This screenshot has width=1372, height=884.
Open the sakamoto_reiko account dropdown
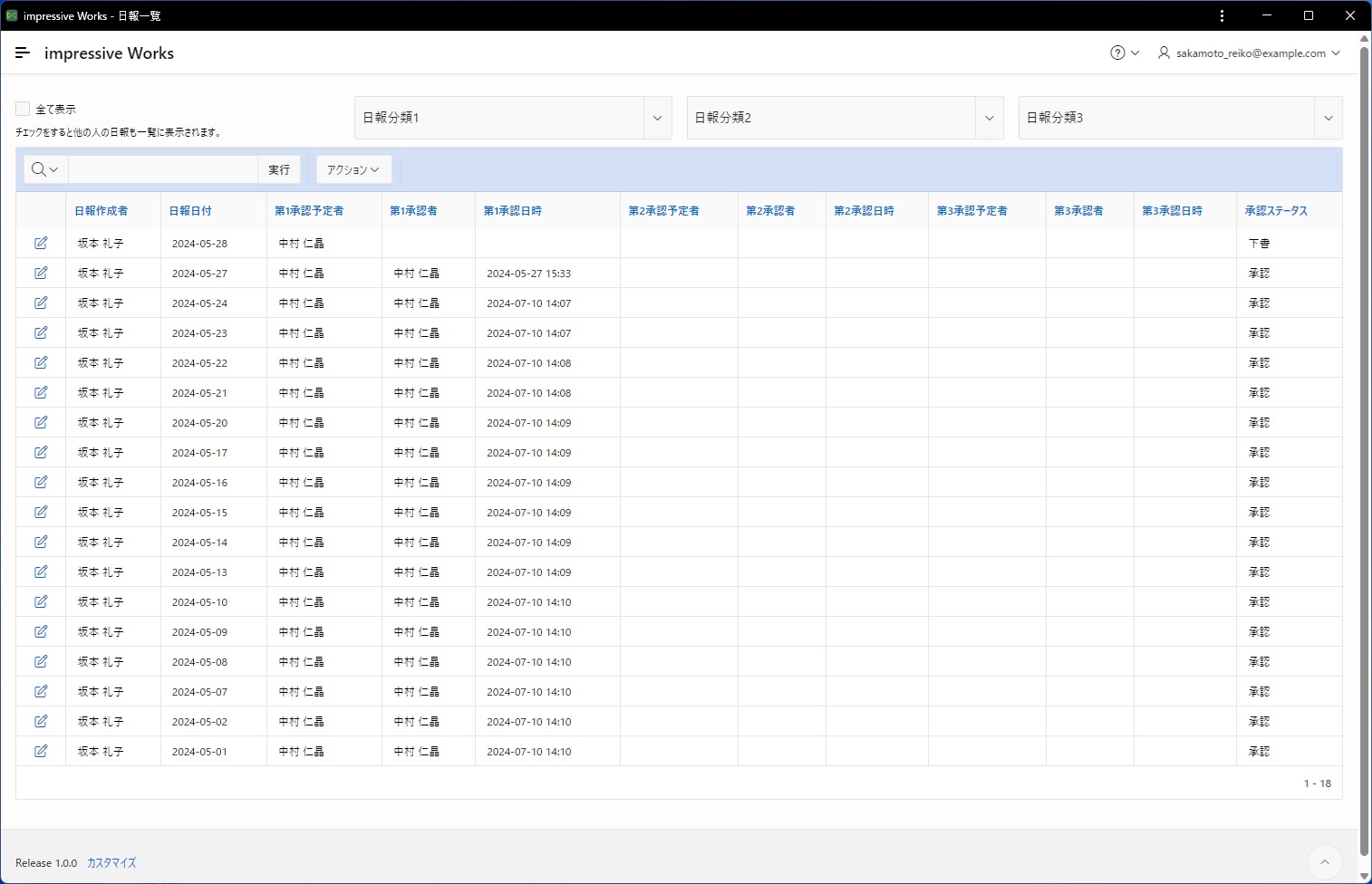tap(1251, 53)
